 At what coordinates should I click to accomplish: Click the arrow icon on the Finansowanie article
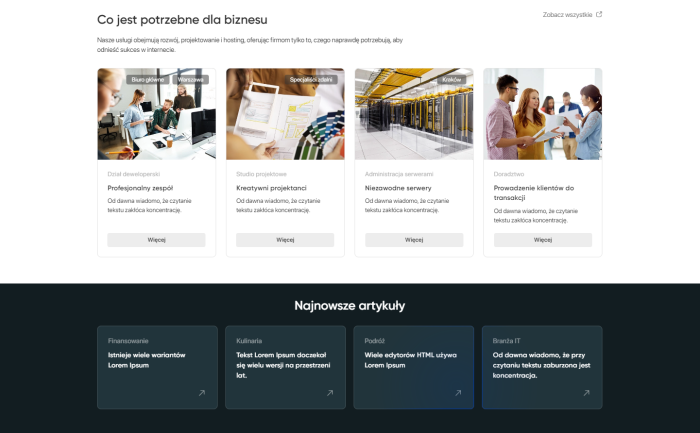(x=201, y=393)
